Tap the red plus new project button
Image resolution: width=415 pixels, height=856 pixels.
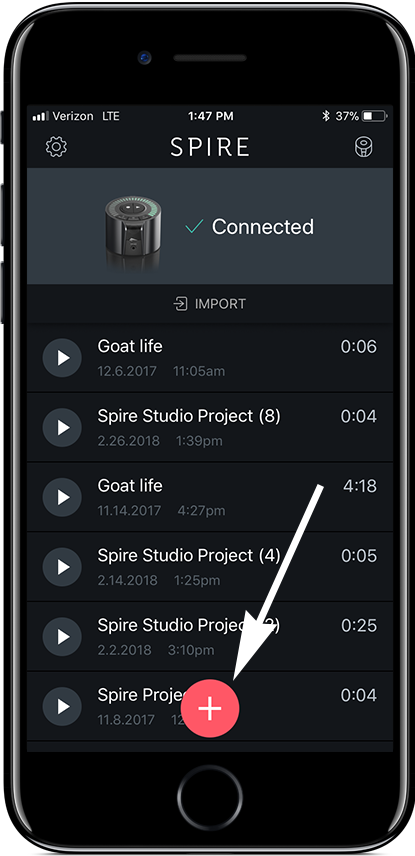tap(210, 708)
